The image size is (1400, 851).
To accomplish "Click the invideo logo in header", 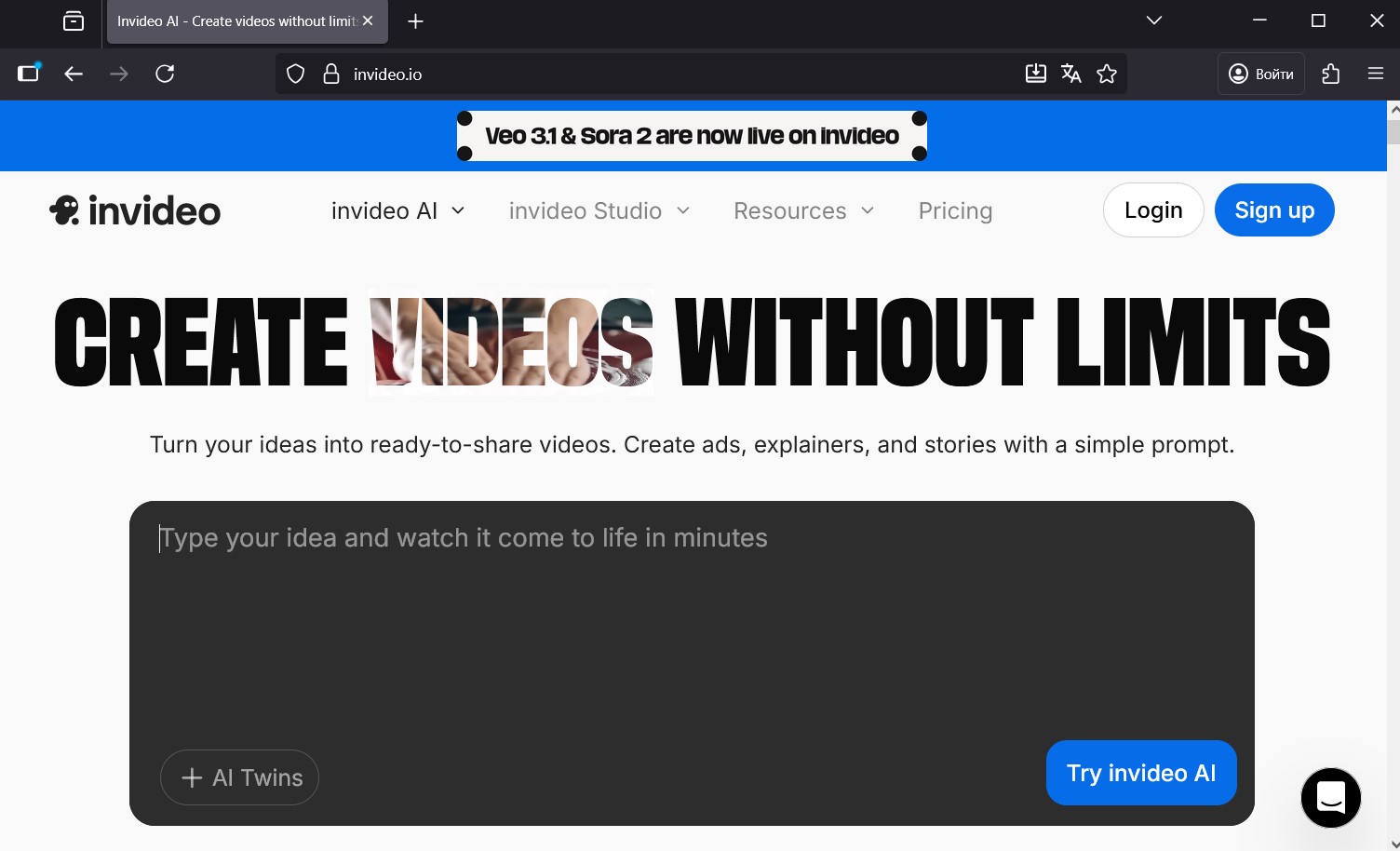I will 135,211.
